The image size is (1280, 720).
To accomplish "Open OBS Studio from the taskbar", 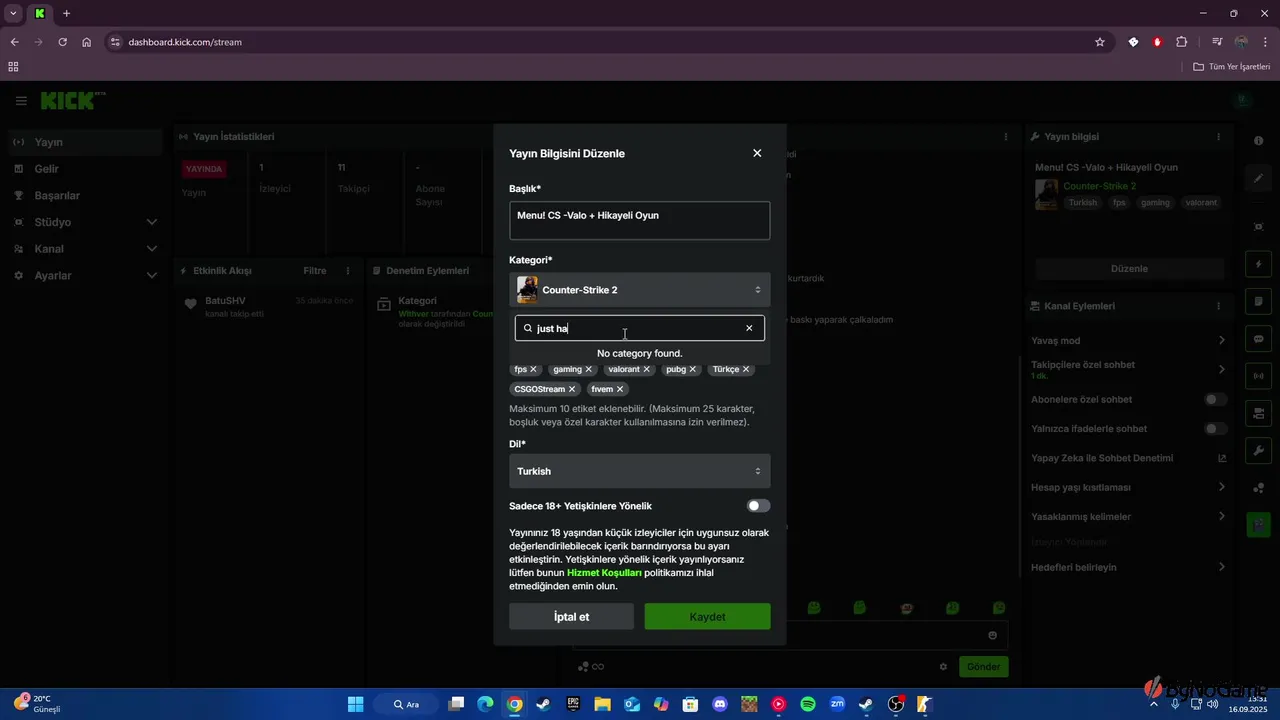I will [896, 704].
